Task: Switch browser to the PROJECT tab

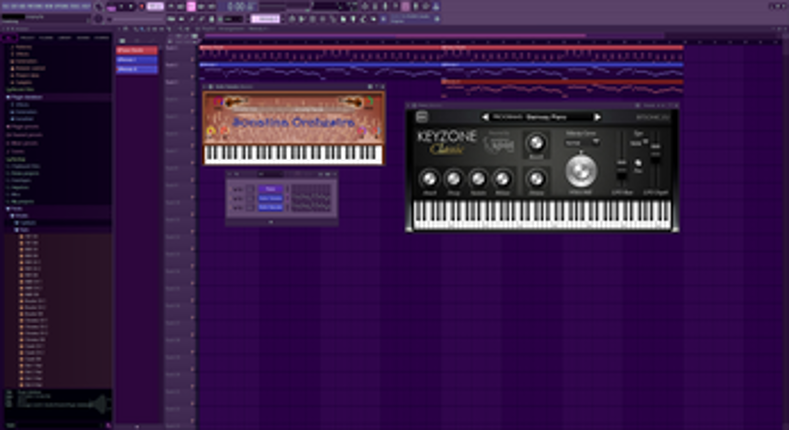Action: tap(27, 38)
